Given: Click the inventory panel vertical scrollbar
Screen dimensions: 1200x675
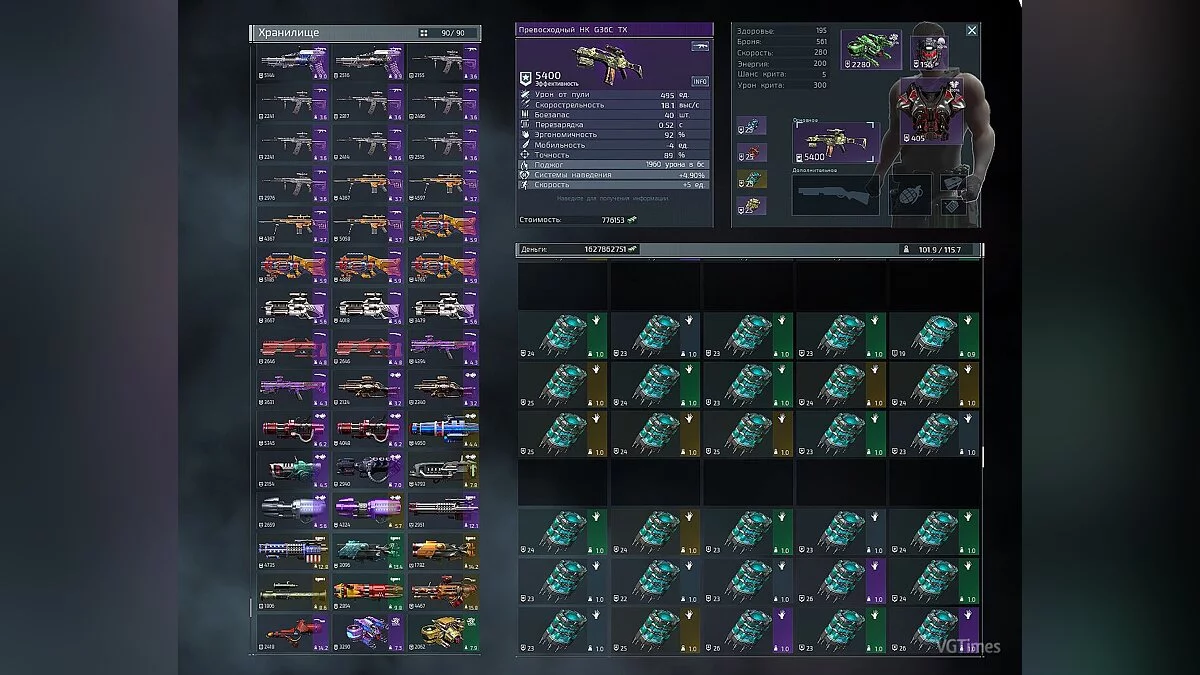Looking at the screenshot, I should coord(982,456).
